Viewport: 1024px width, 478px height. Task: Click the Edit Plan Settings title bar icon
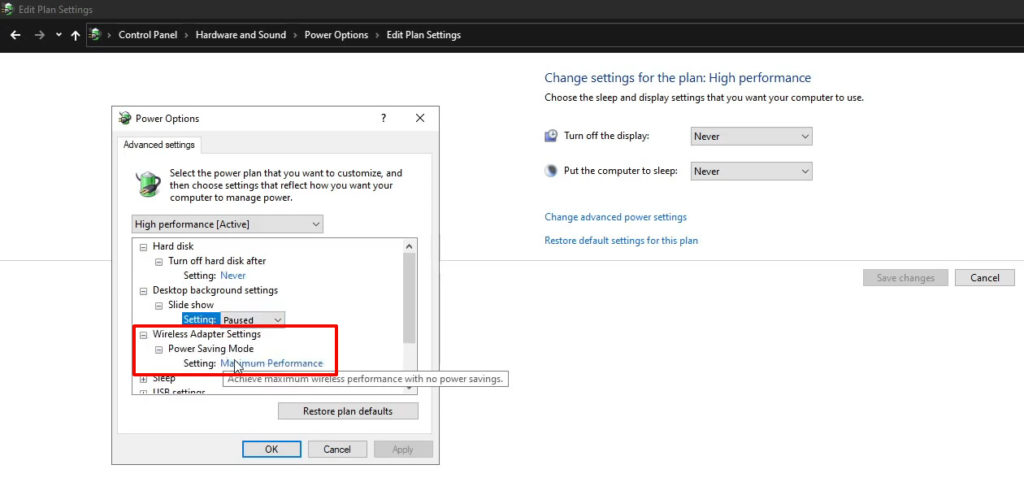[x=8, y=10]
